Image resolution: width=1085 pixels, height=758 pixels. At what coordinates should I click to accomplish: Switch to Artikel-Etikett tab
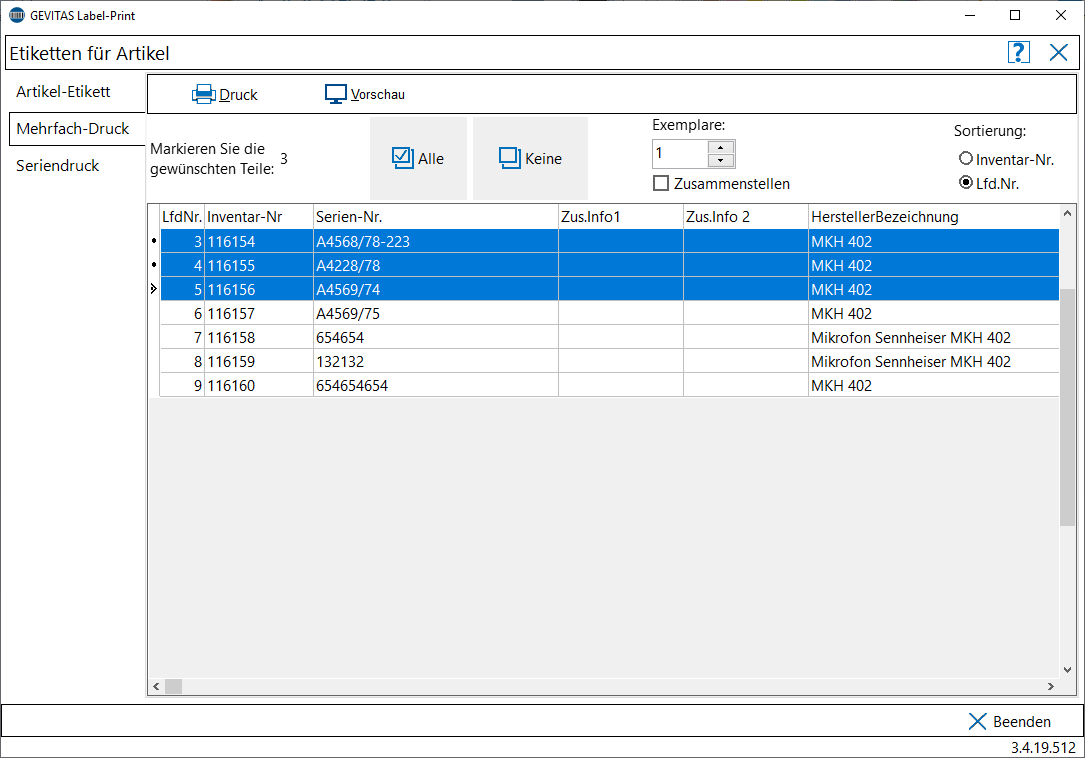(x=64, y=91)
